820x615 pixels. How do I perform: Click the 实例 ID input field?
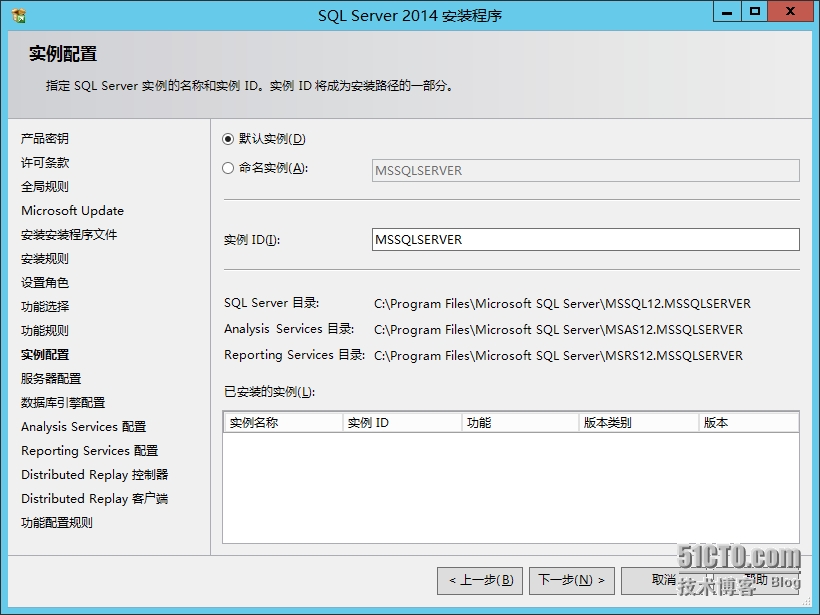tap(586, 240)
